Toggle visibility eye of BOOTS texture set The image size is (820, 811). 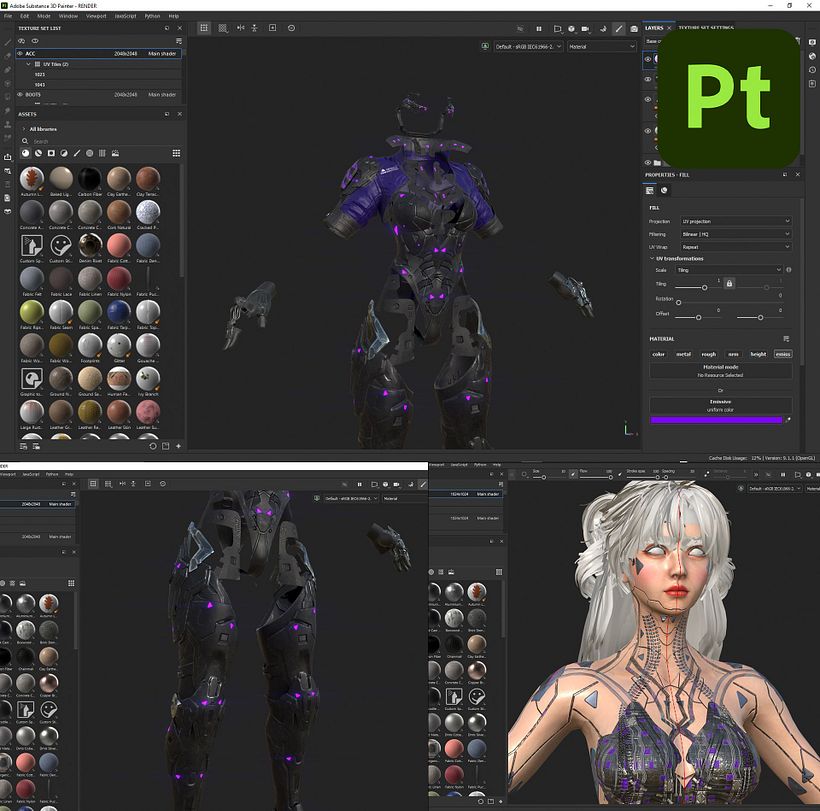tap(20, 95)
